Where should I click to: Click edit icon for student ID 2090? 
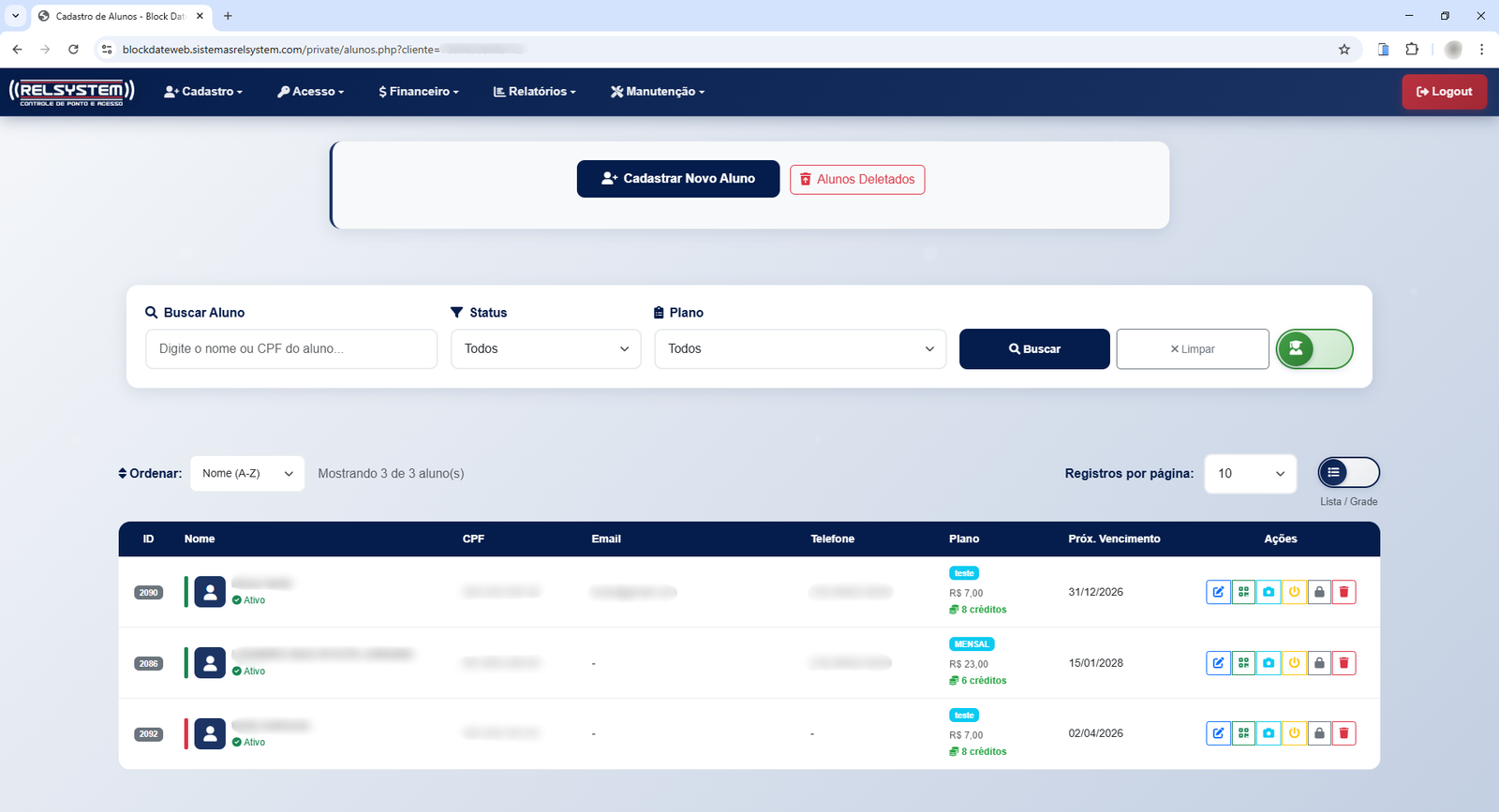click(1218, 592)
